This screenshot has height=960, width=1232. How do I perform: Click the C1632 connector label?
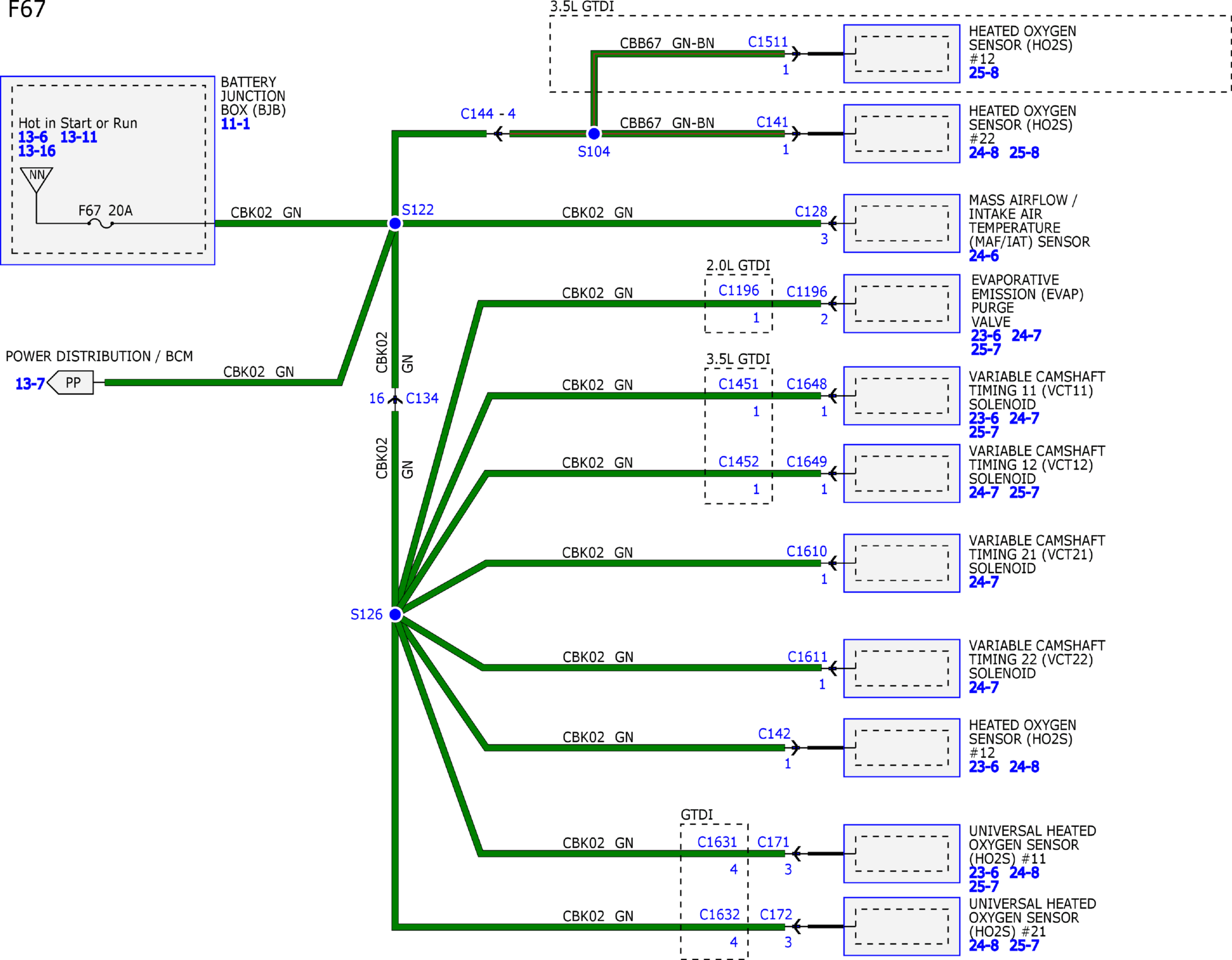(x=720, y=914)
